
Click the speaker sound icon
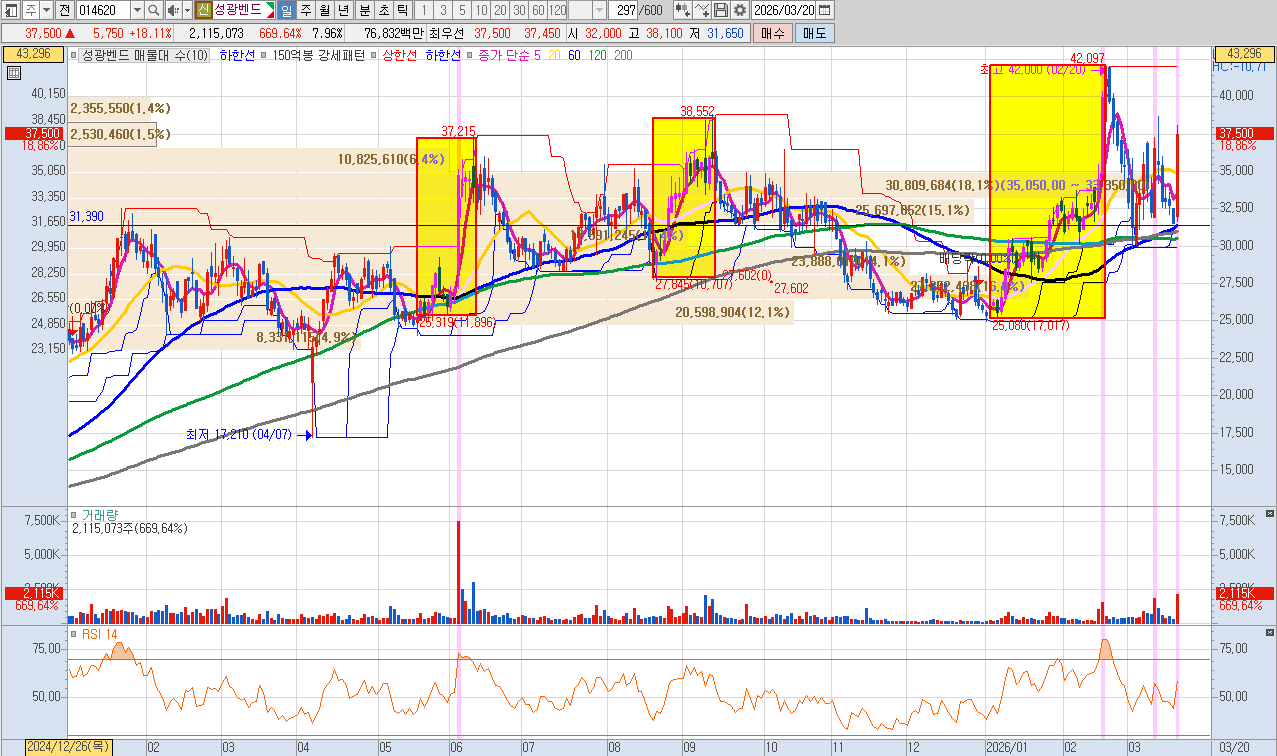[x=172, y=10]
